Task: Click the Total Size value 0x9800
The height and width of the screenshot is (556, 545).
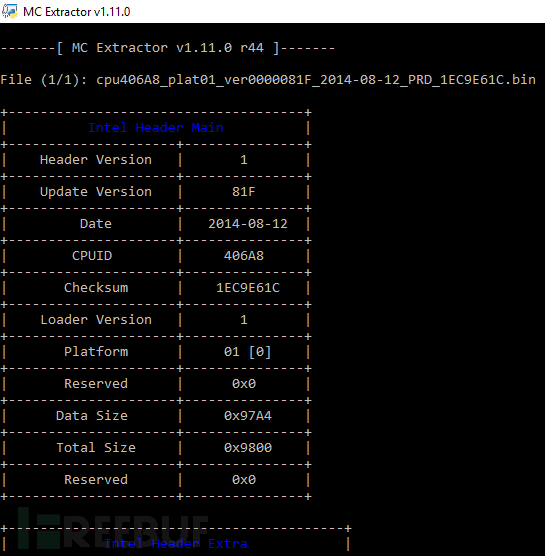Action: pos(248,447)
